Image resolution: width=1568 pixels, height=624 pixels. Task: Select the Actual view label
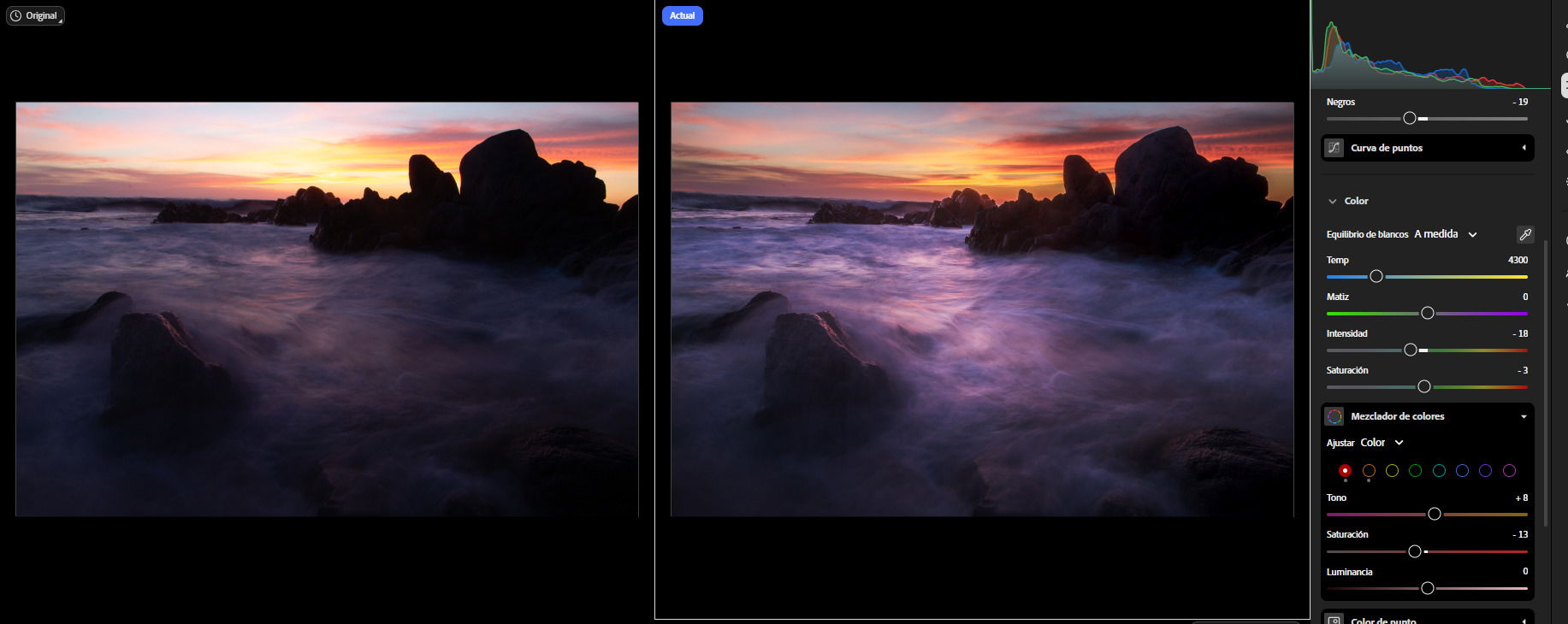683,15
